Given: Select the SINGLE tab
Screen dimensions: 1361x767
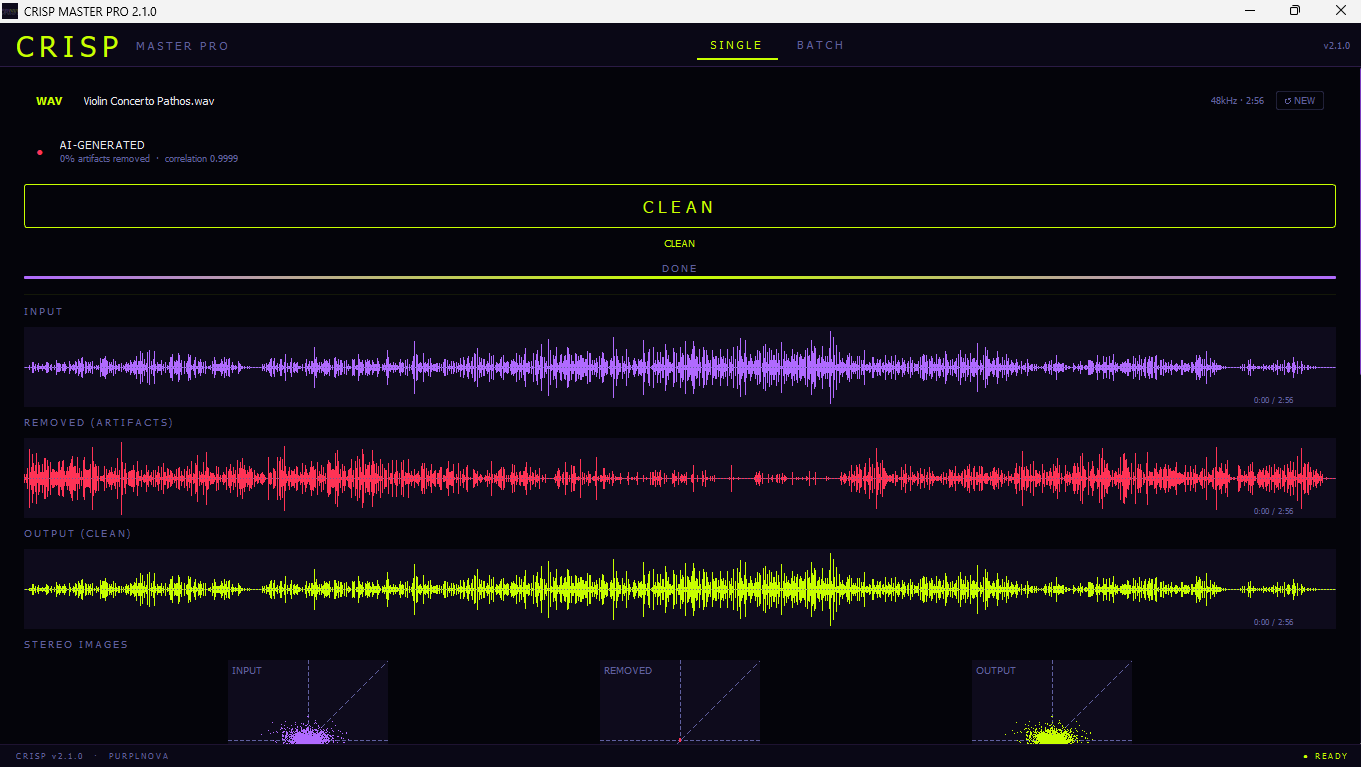Looking at the screenshot, I should click(736, 45).
